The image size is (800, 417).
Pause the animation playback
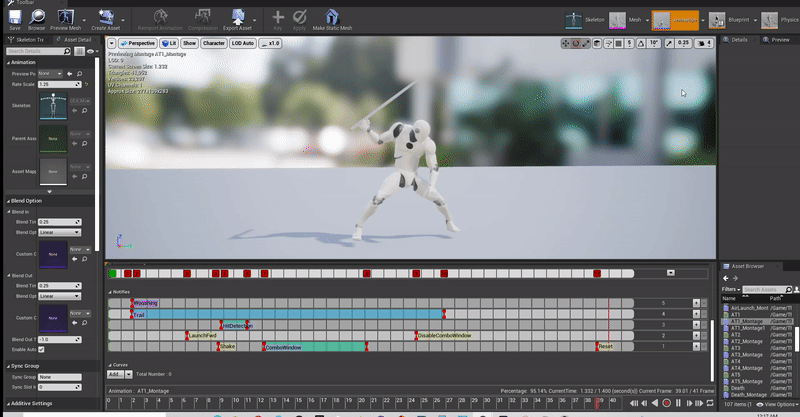click(x=678, y=403)
